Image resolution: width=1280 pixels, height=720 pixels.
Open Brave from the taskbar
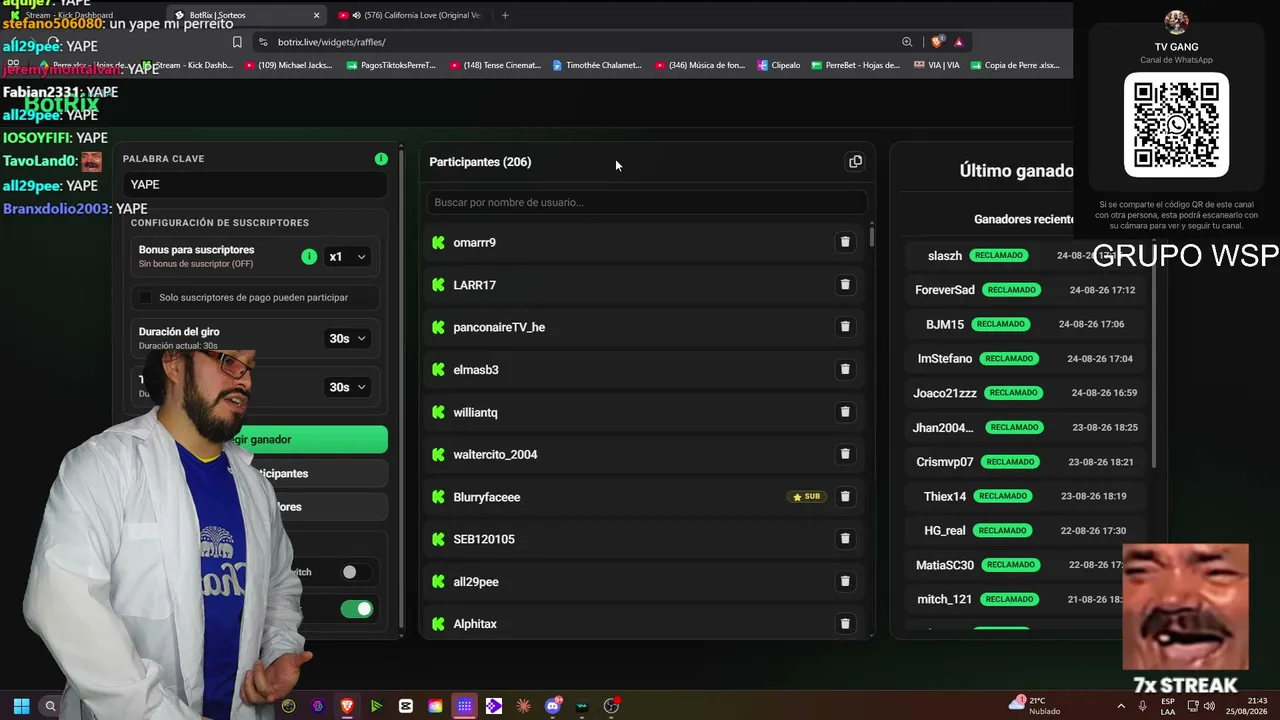click(347, 706)
